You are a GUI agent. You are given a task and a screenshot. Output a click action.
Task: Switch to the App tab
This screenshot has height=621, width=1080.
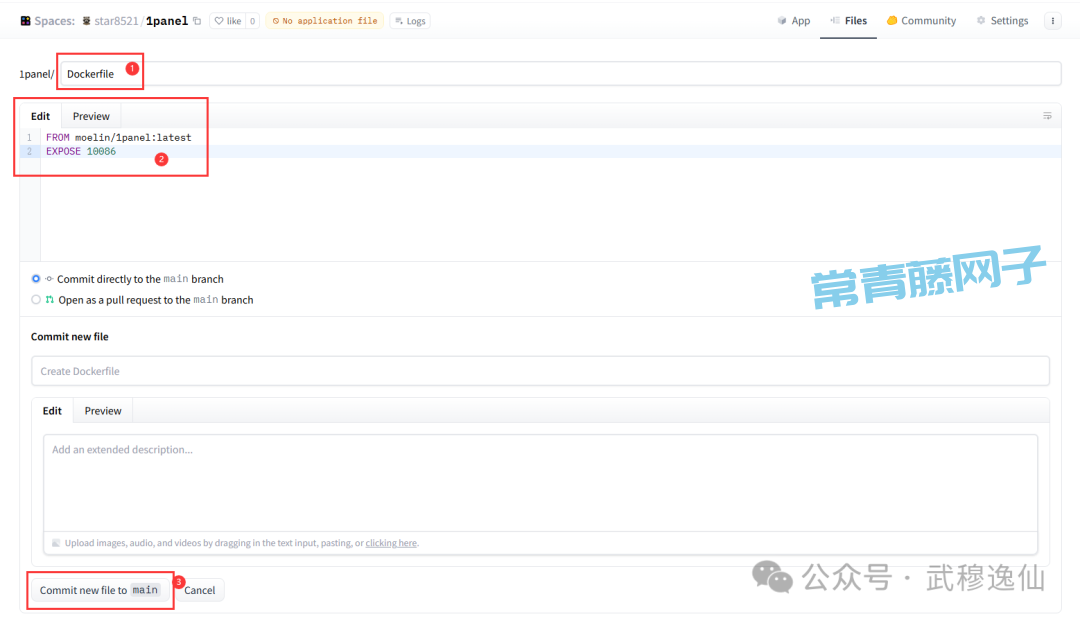pyautogui.click(x=794, y=21)
